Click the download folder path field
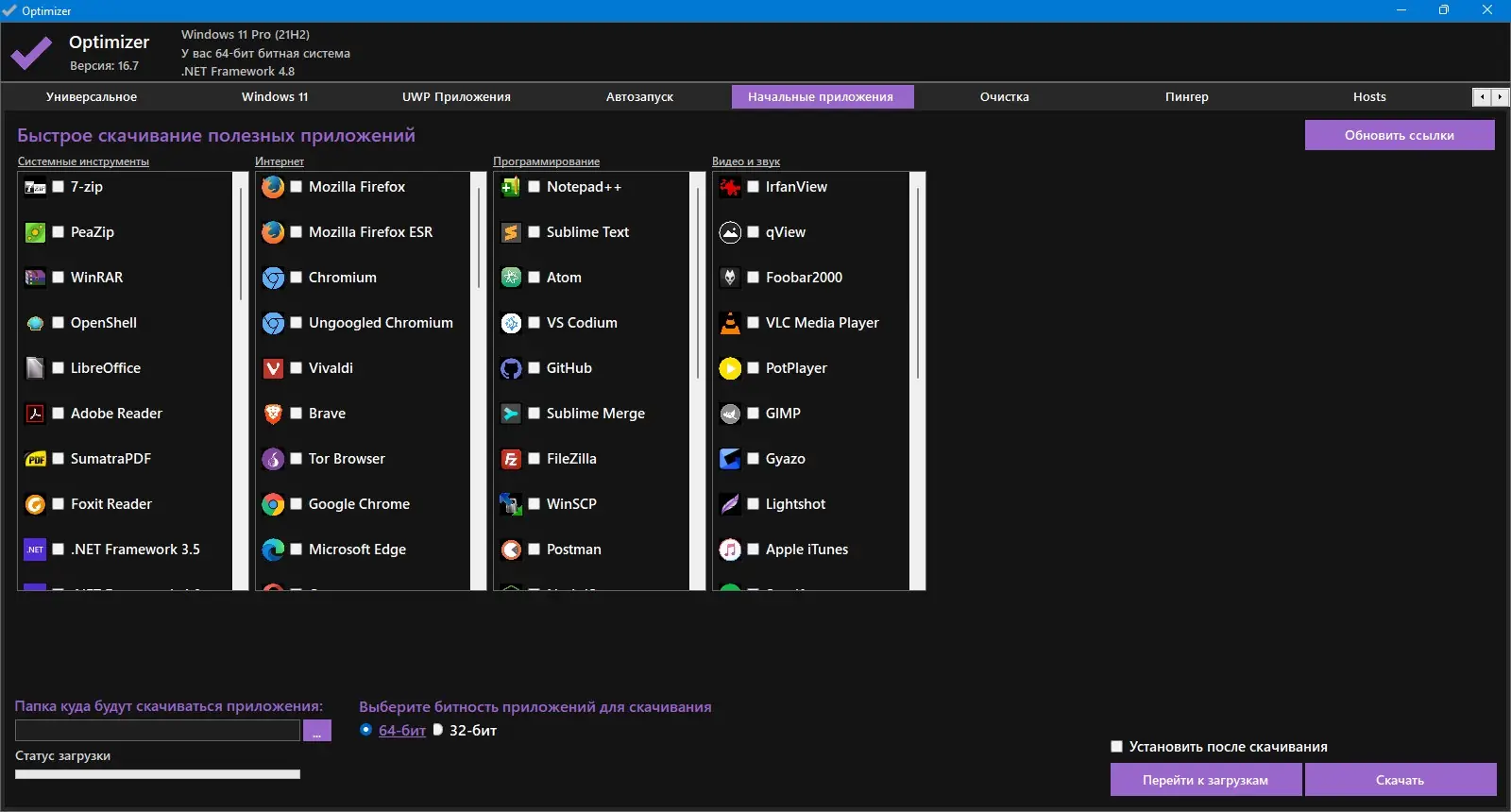The image size is (1511, 812). [158, 731]
